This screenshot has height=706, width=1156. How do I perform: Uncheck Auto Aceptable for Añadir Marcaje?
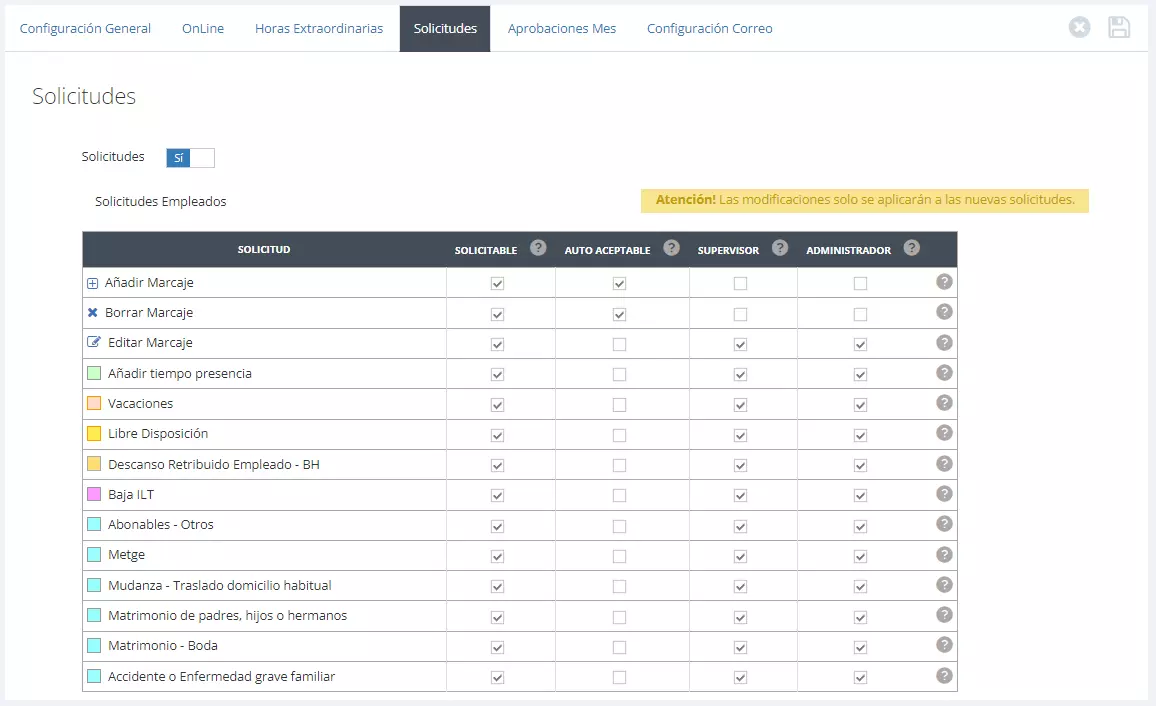[619, 284]
